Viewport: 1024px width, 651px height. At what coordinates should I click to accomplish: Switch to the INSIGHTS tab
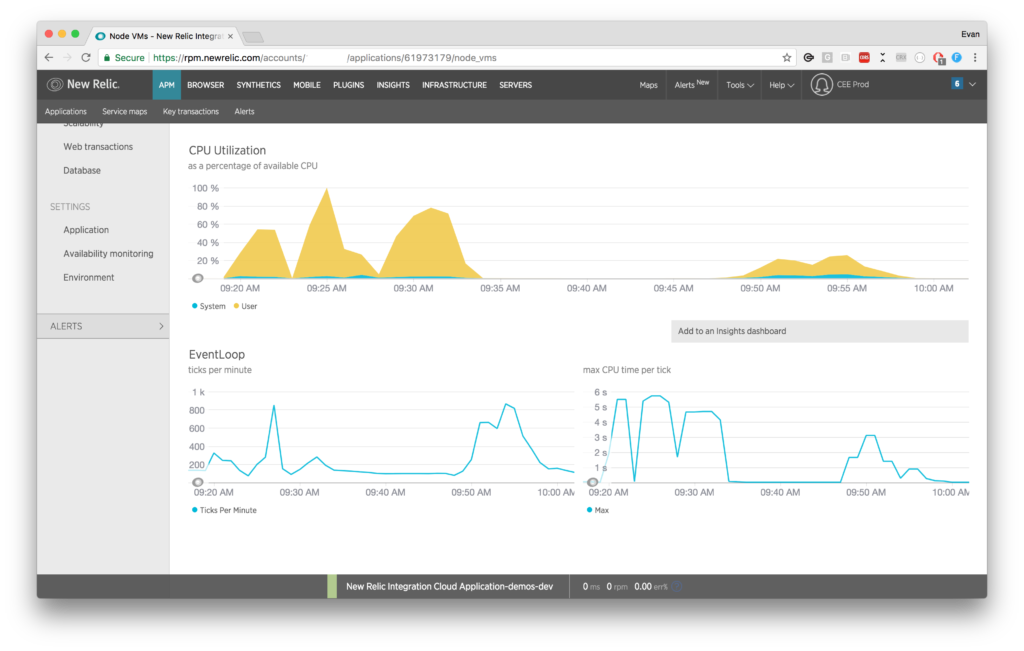393,84
